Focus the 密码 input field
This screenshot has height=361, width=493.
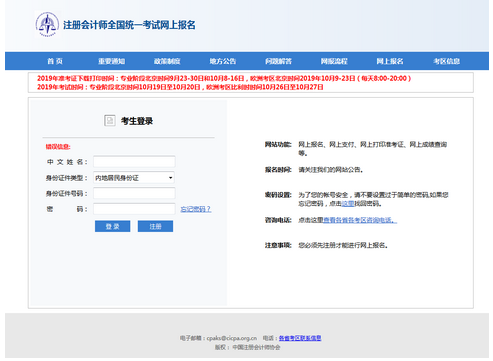(134, 209)
